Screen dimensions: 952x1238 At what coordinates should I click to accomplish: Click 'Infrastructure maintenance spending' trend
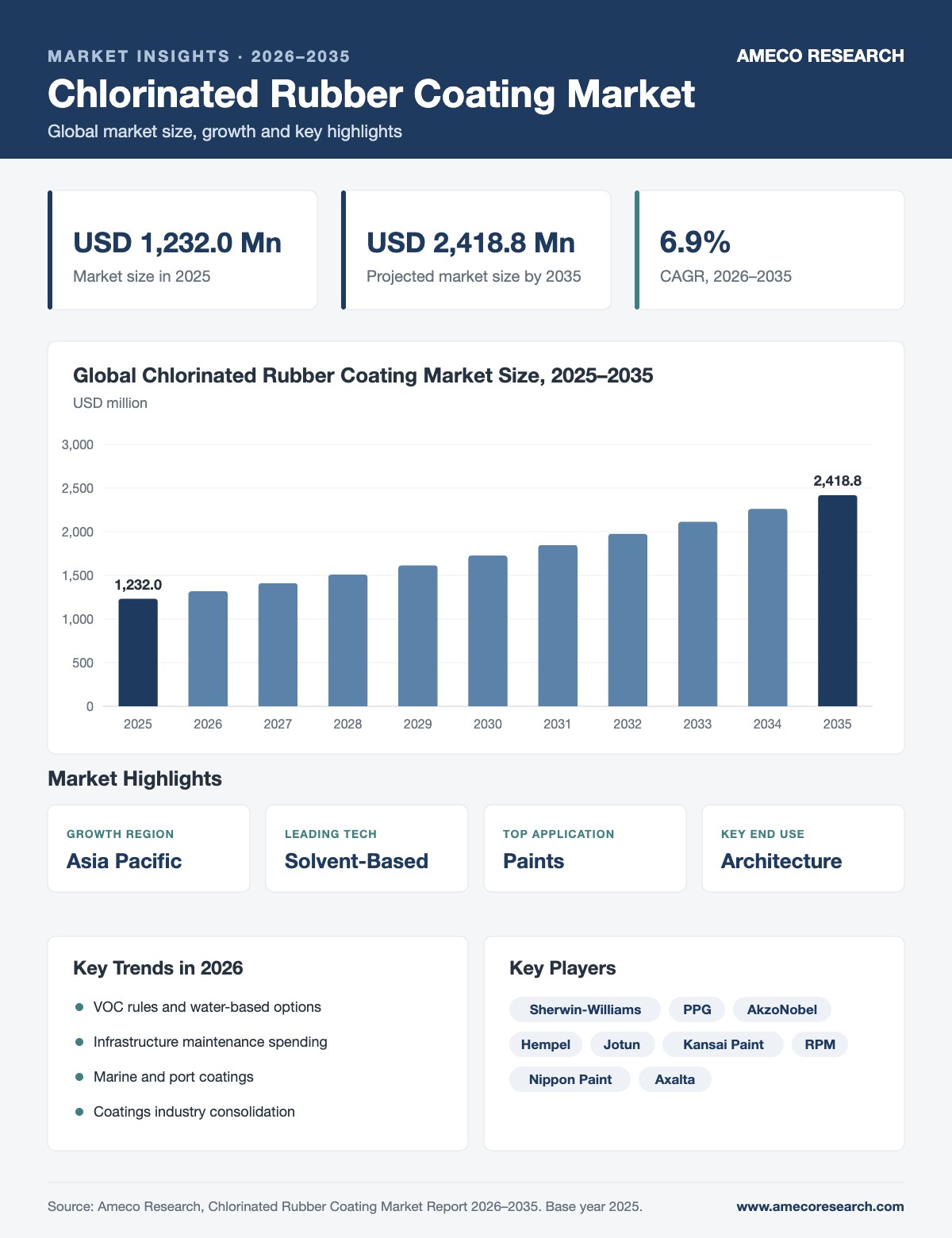210,1042
